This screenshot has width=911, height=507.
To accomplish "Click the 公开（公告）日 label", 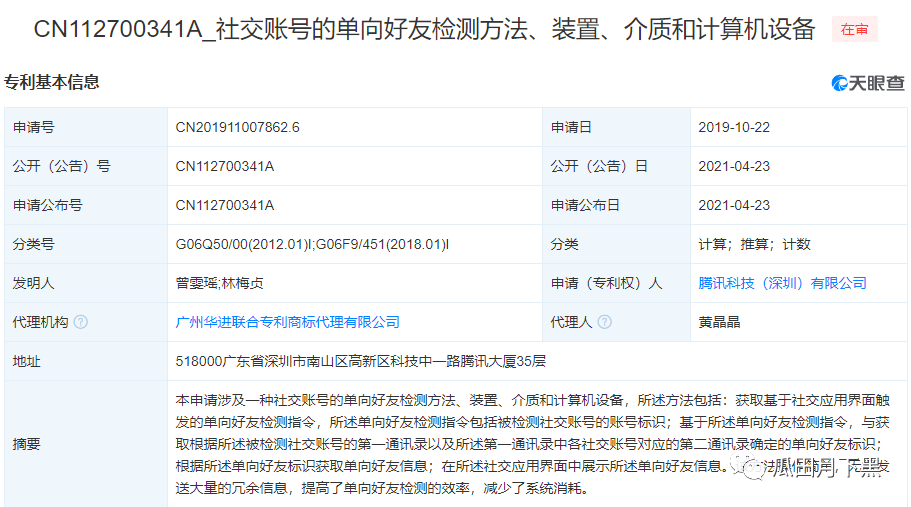I will point(599,166).
